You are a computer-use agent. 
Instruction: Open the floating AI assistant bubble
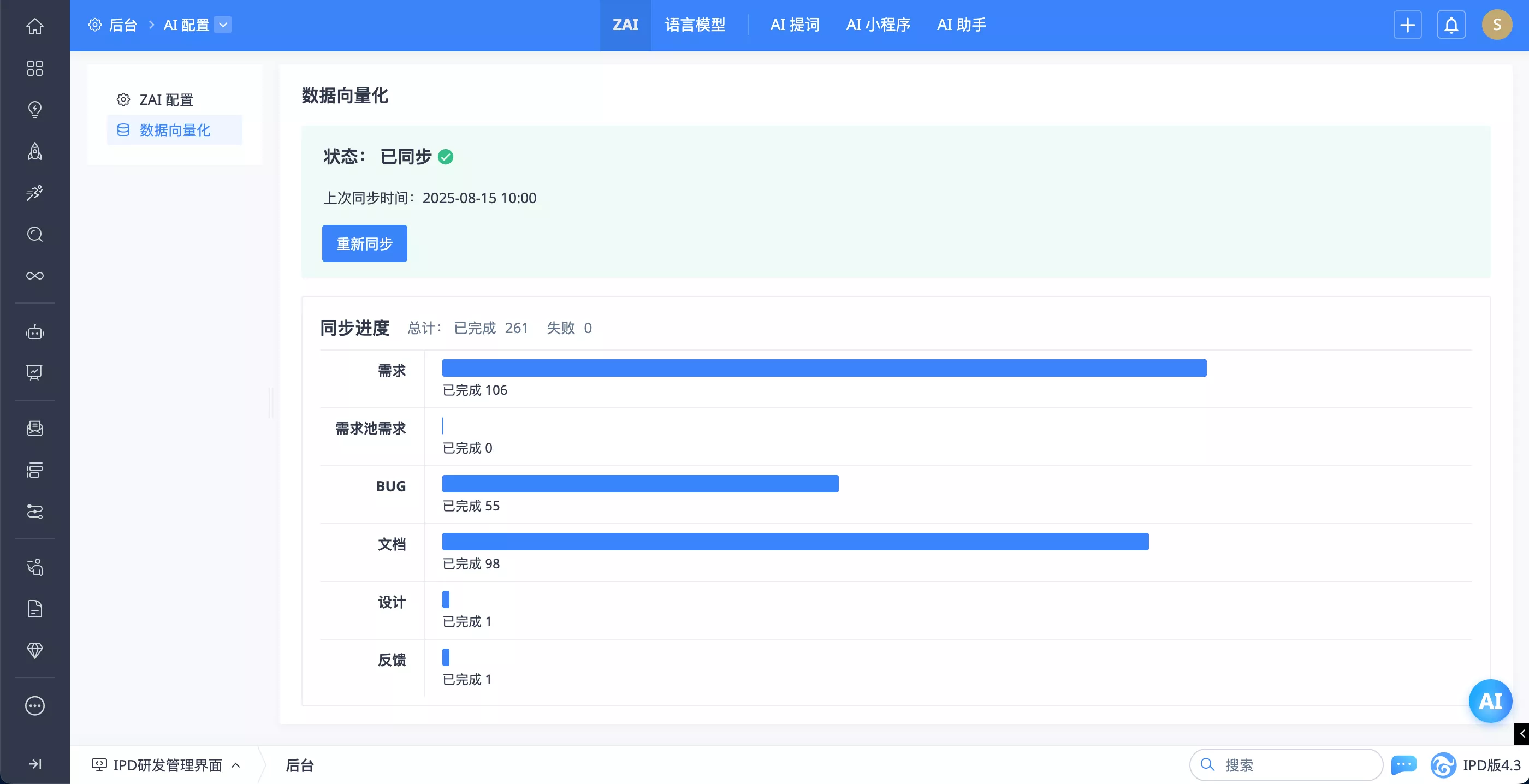pos(1490,701)
